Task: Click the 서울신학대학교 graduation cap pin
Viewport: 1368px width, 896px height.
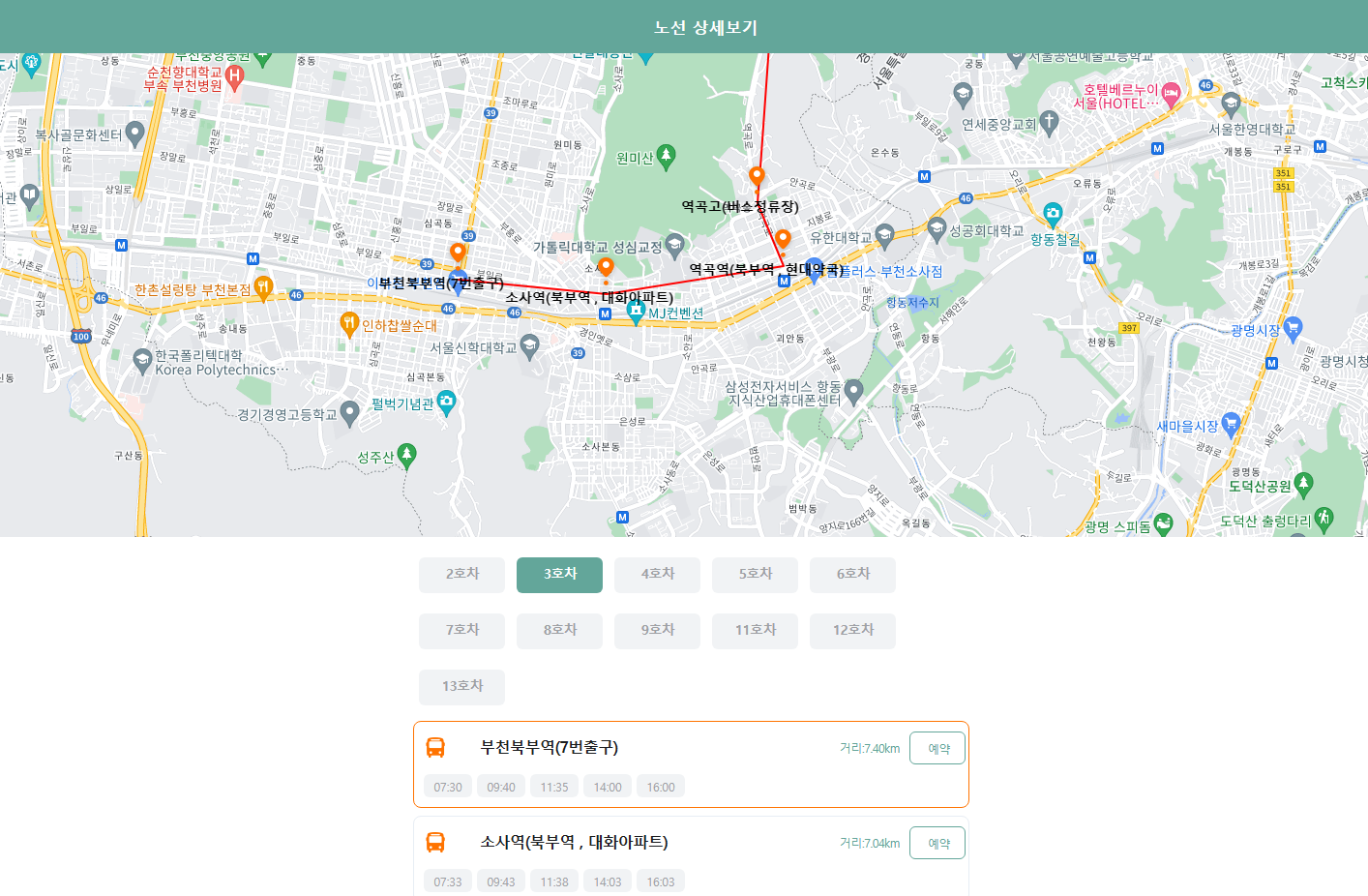Action: click(529, 347)
